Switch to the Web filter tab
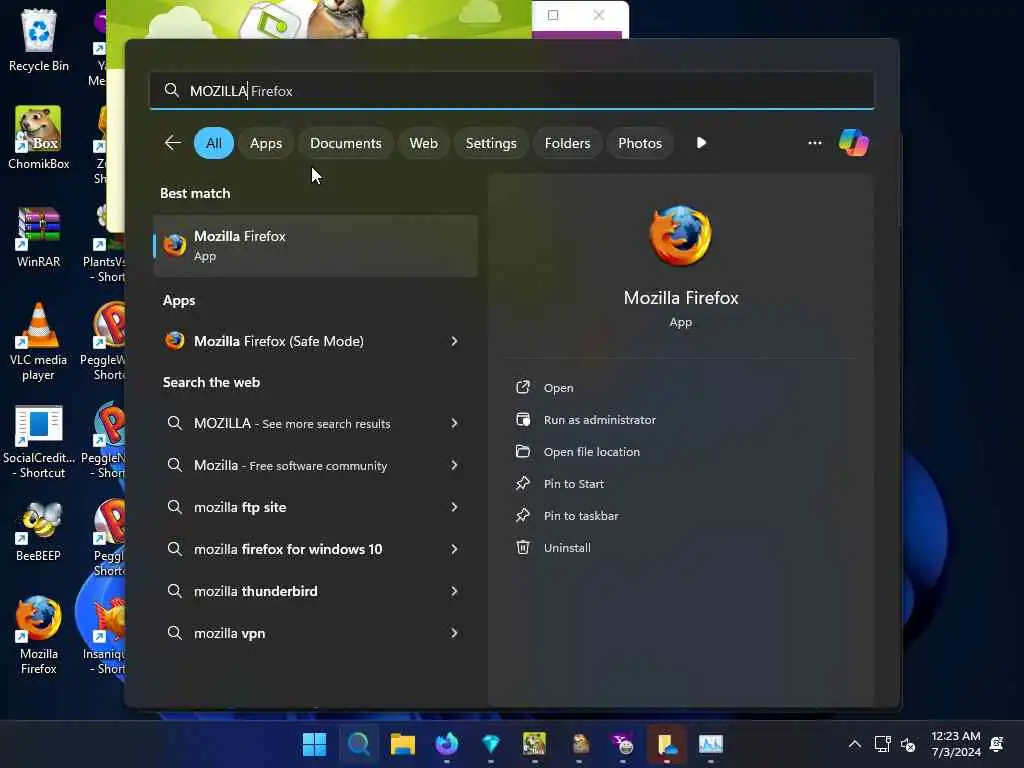The height and width of the screenshot is (768, 1024). [x=423, y=143]
